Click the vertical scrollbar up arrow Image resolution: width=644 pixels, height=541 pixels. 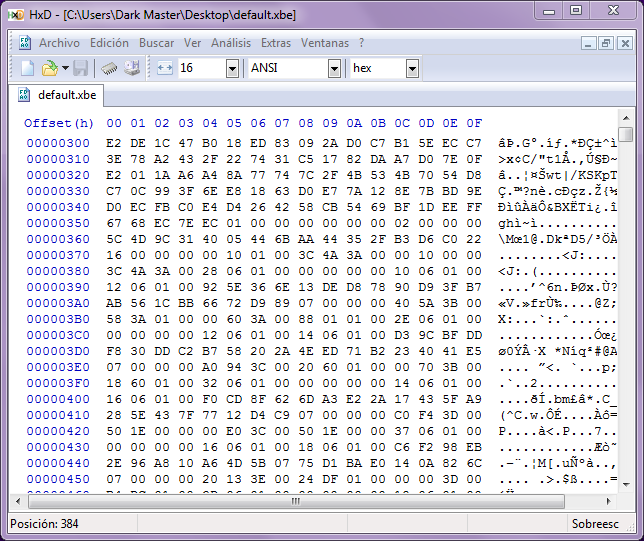(626, 118)
